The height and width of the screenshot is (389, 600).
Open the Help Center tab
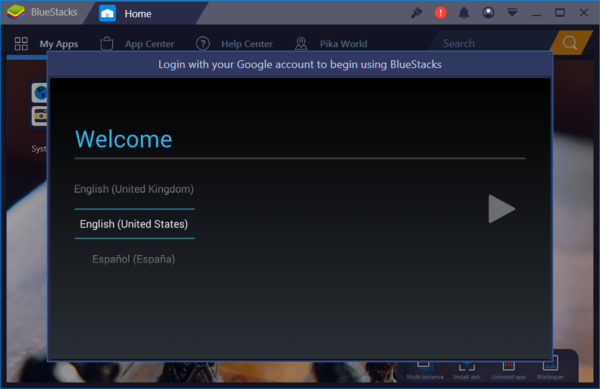click(x=247, y=44)
